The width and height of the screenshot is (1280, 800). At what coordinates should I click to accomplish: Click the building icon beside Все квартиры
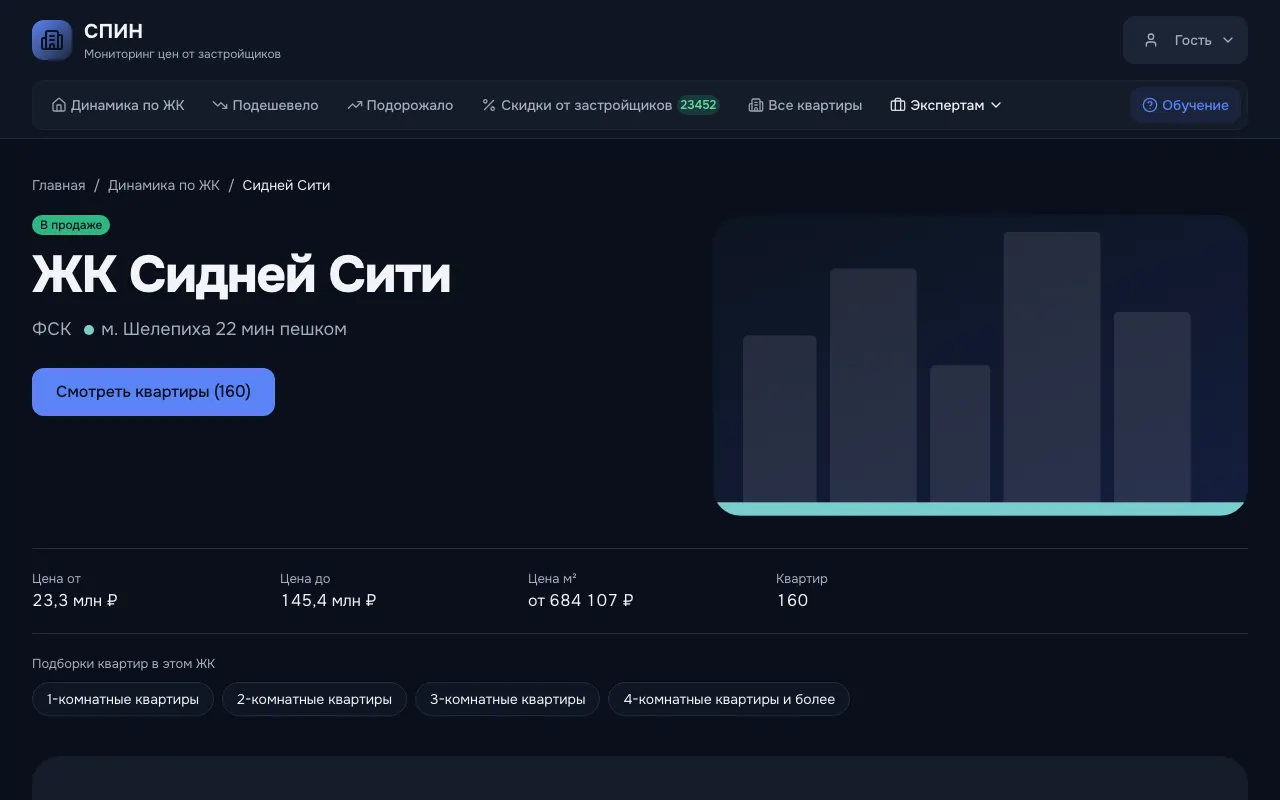point(756,105)
